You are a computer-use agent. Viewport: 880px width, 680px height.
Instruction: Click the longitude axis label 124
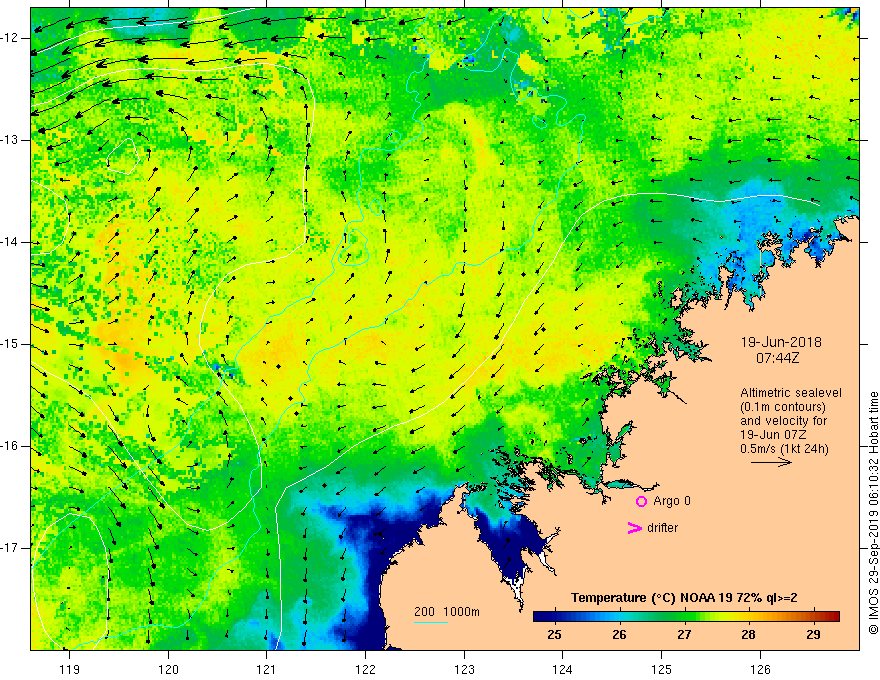[563, 669]
